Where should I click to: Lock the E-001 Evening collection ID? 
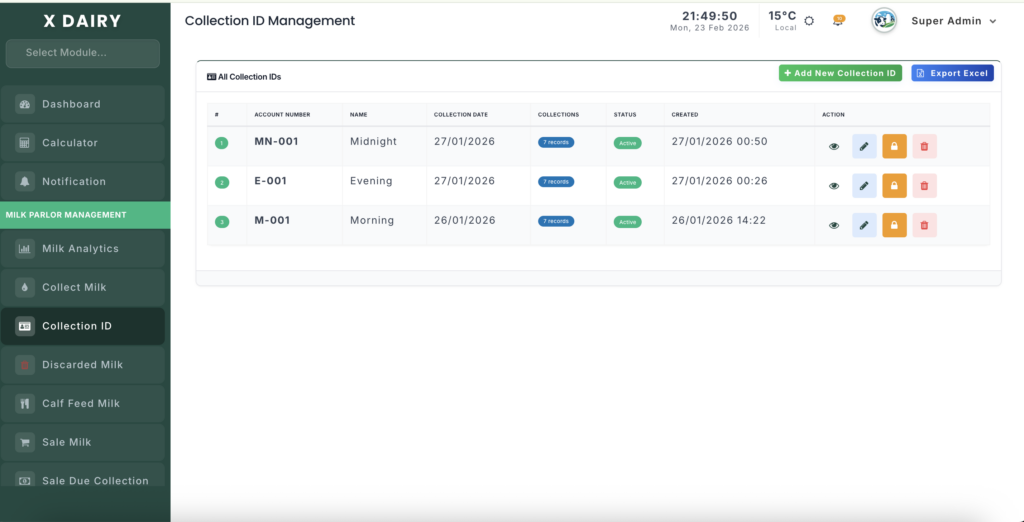tap(894, 186)
